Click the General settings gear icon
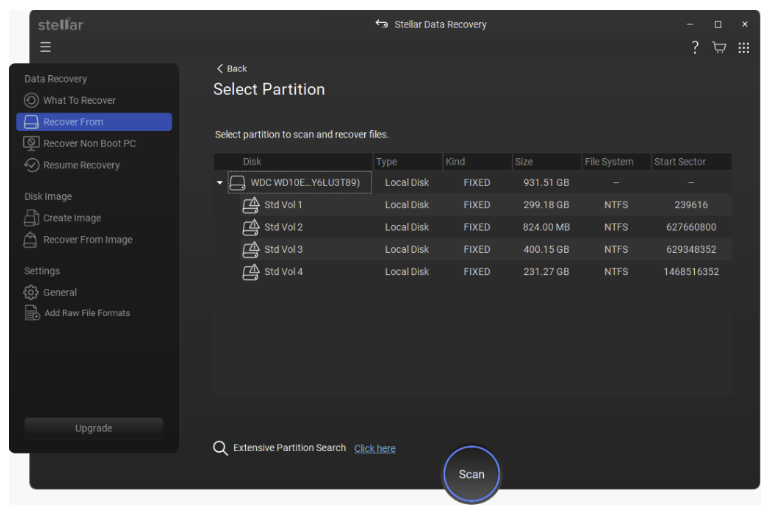Viewport: 770px width, 509px height. pos(31,292)
